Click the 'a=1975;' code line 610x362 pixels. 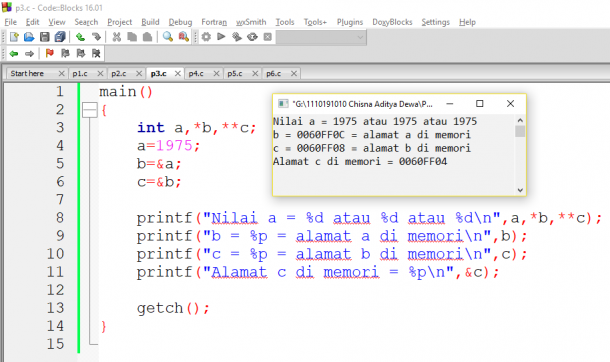pos(168,146)
